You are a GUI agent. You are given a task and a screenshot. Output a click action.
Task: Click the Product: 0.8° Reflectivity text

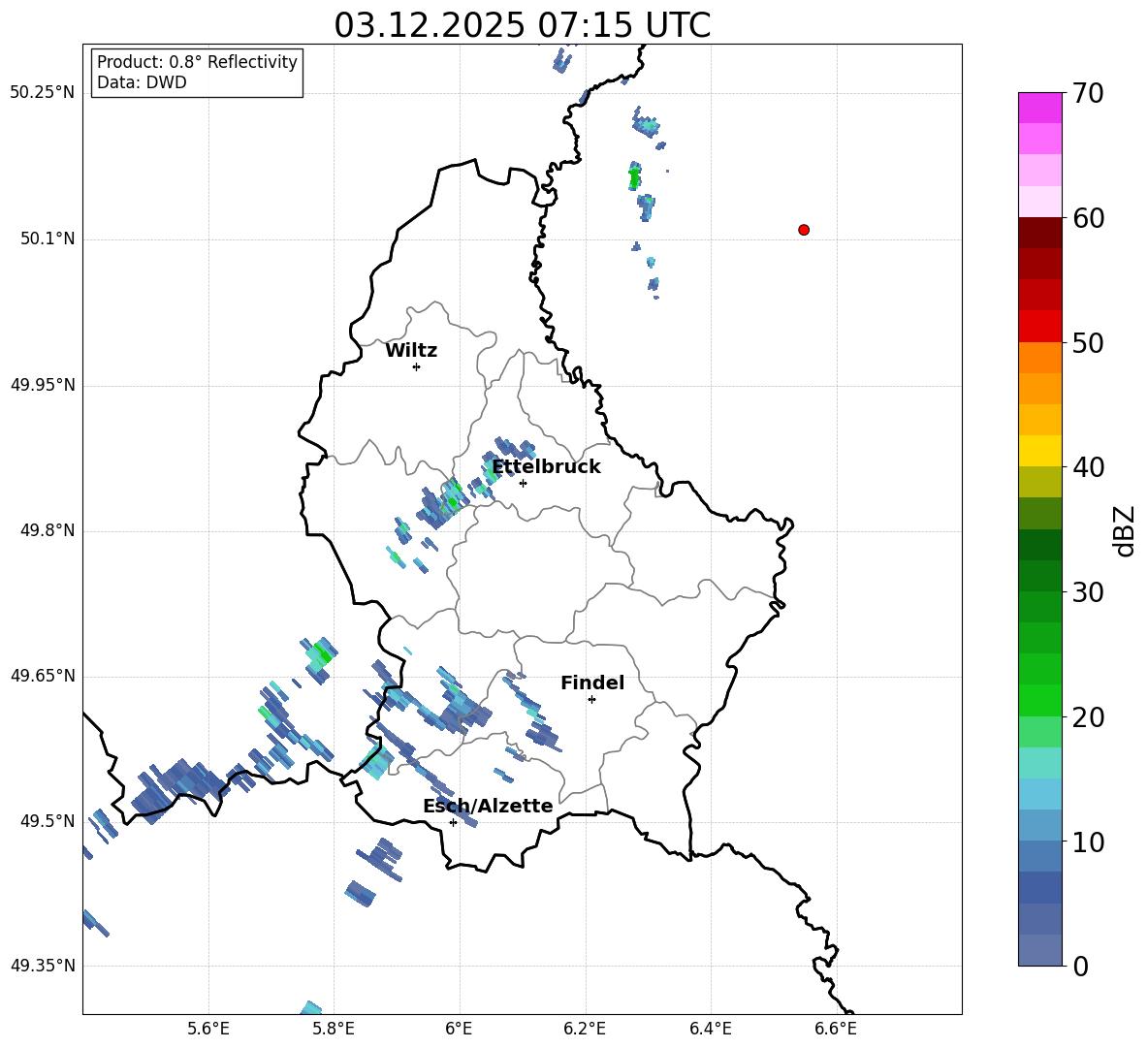(197, 62)
